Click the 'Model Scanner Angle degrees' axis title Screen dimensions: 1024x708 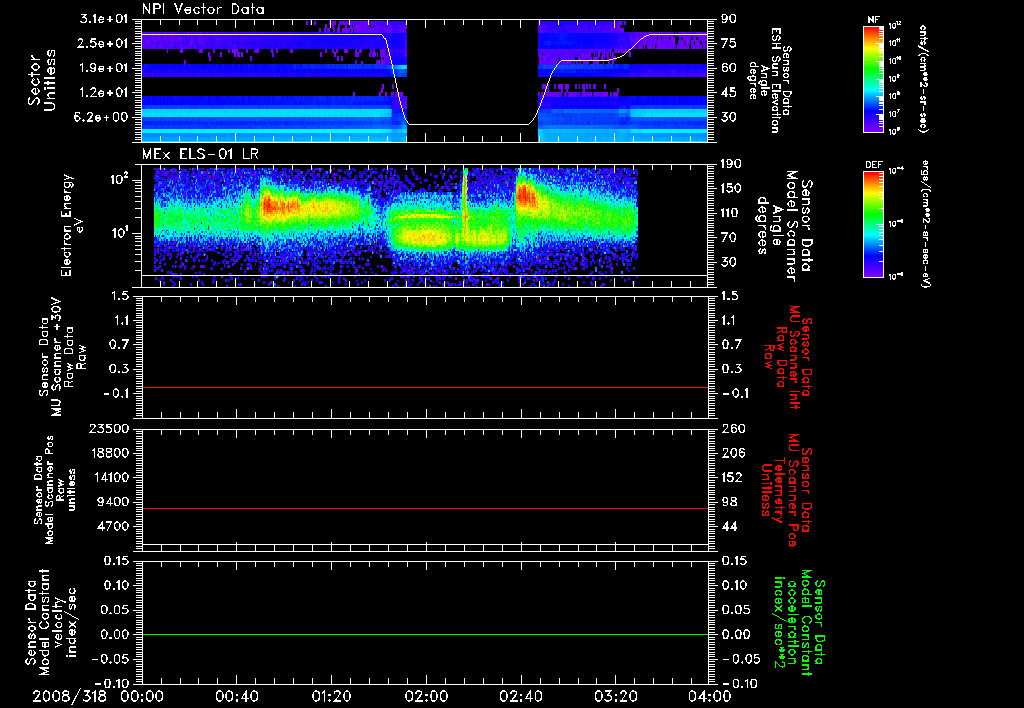784,225
